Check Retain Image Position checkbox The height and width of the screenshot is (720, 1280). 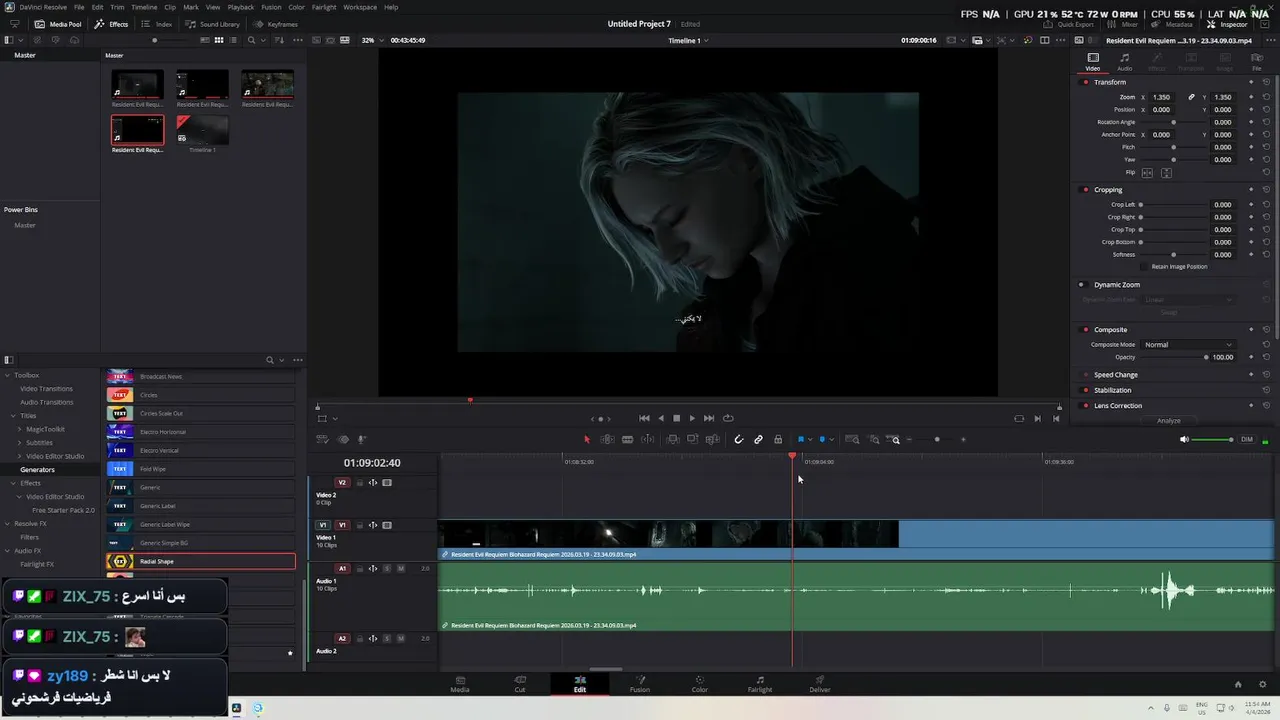[x=1145, y=267]
